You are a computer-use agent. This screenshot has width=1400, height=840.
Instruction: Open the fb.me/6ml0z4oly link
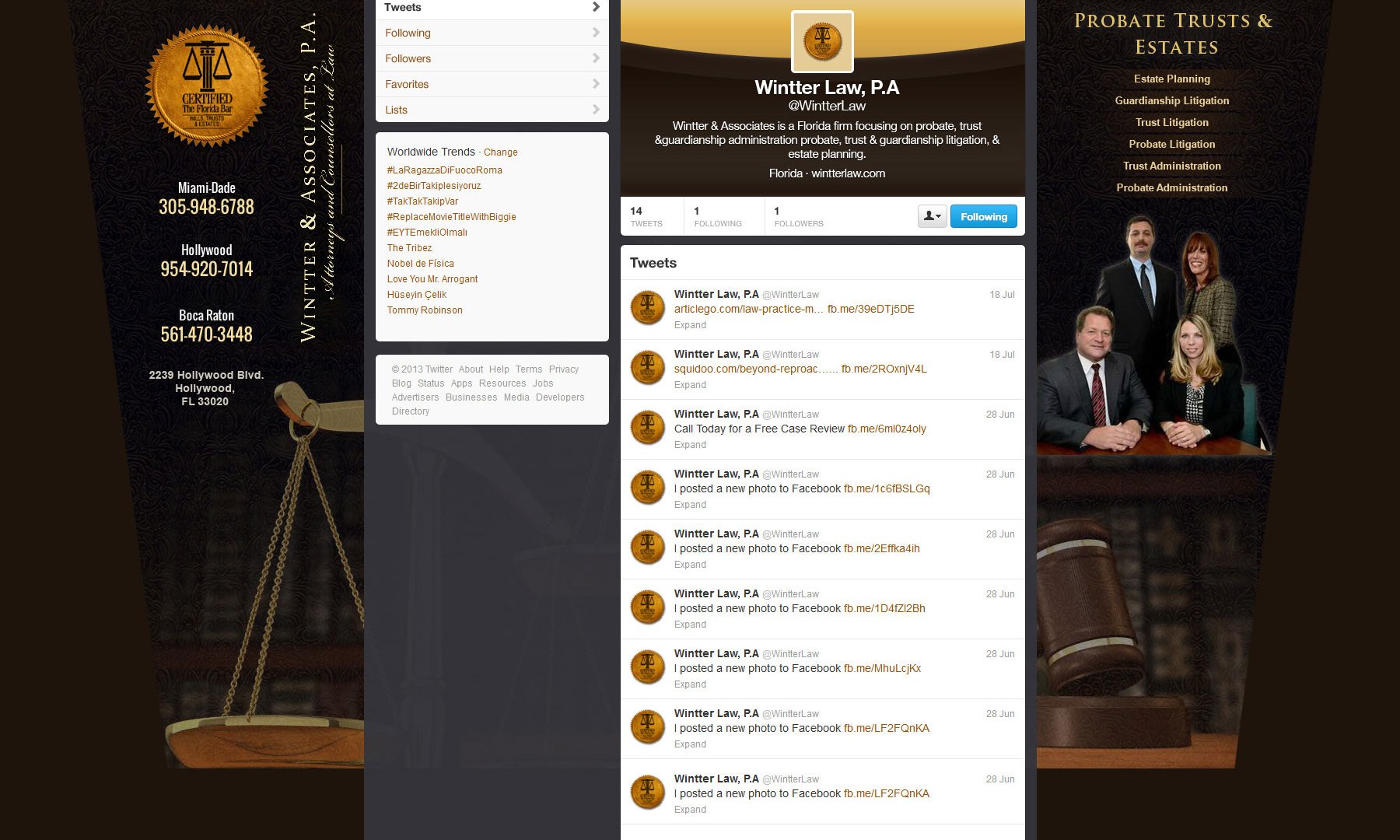(887, 429)
